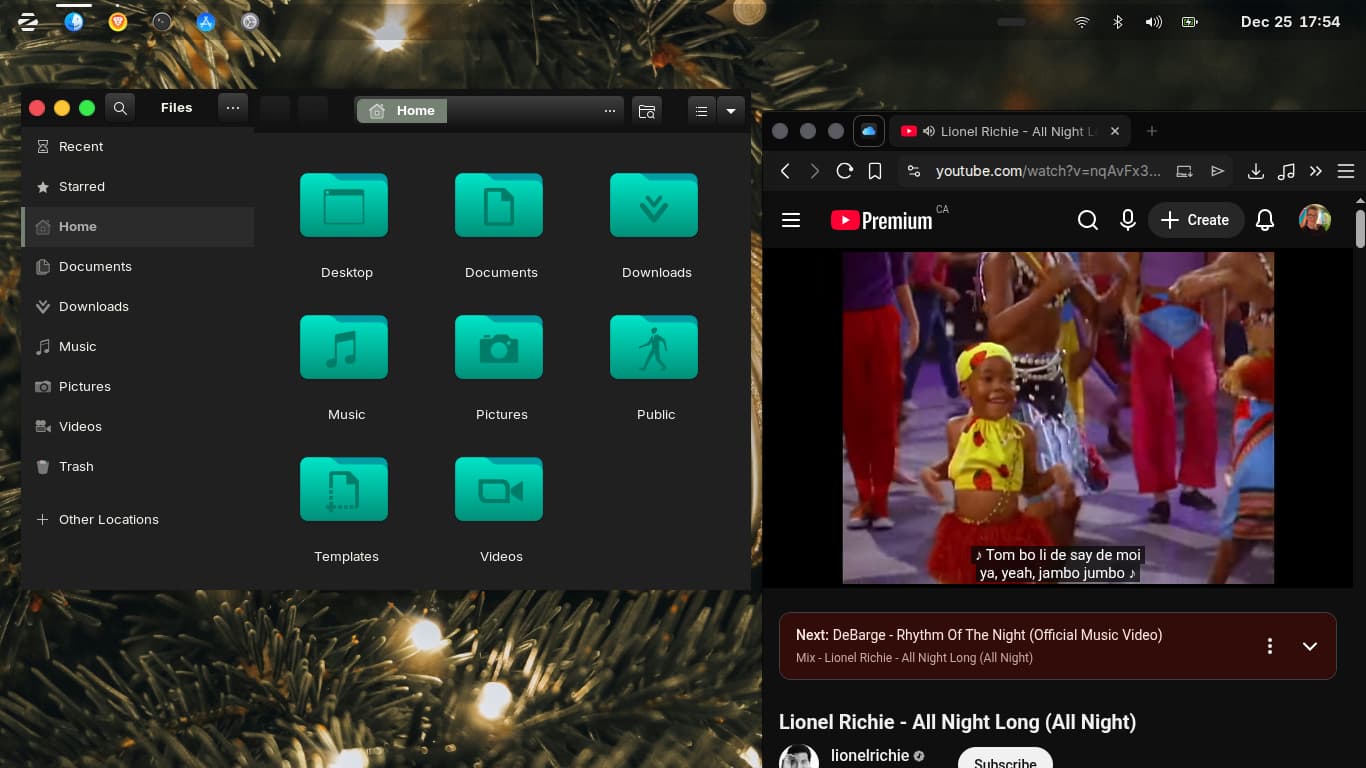Expand the Next up playlist chevron
This screenshot has width=1366, height=768.
1310,646
